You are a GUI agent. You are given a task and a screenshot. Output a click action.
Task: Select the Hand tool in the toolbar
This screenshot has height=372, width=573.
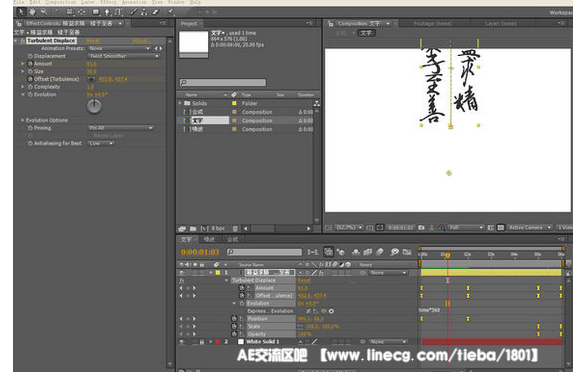pyautogui.click(x=32, y=12)
